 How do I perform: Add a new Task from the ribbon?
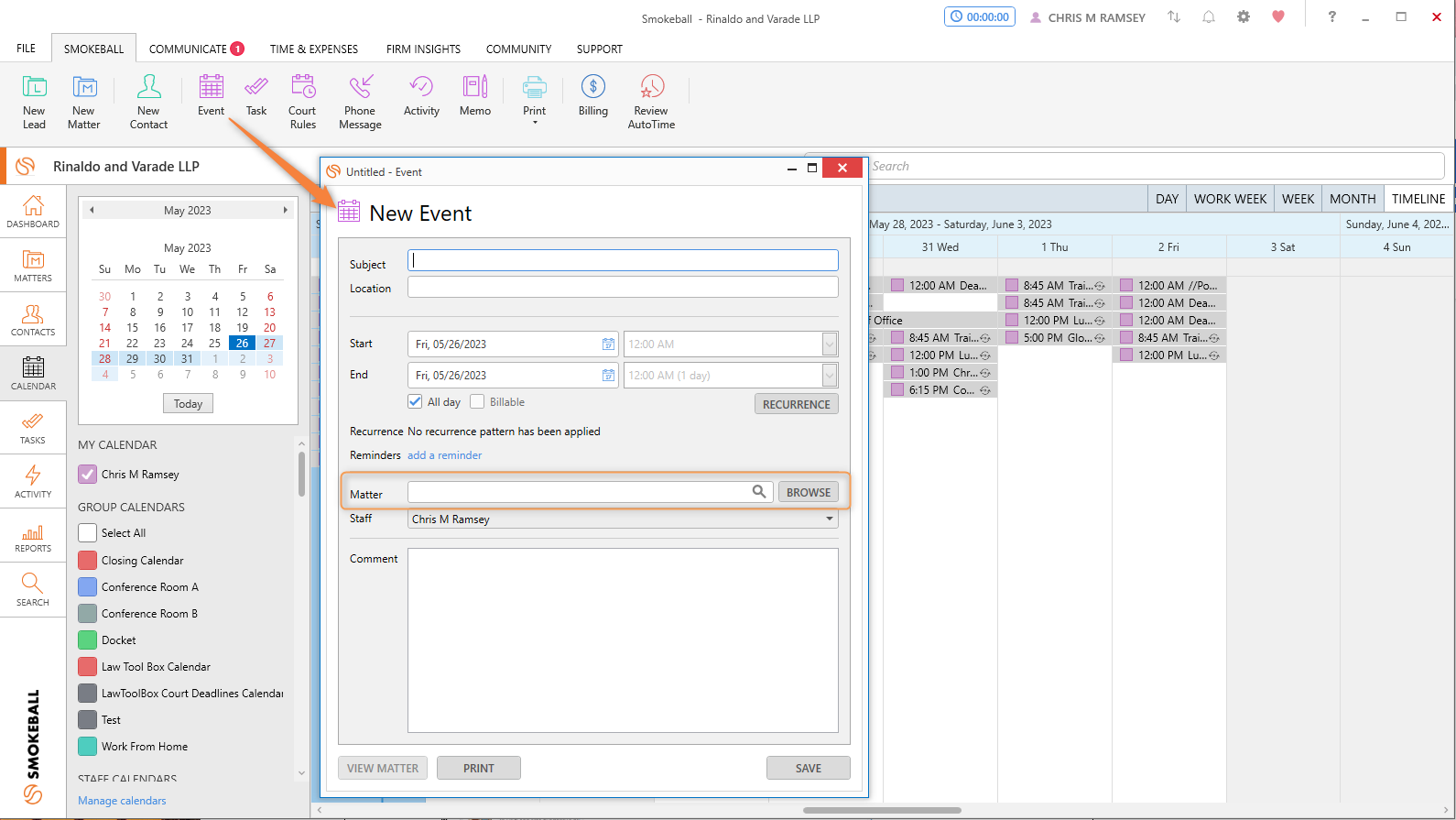[x=256, y=95]
